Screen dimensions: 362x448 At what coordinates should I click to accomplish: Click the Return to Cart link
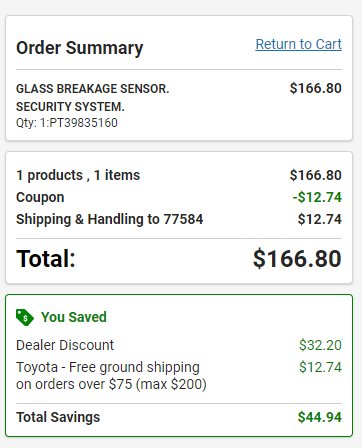(298, 44)
